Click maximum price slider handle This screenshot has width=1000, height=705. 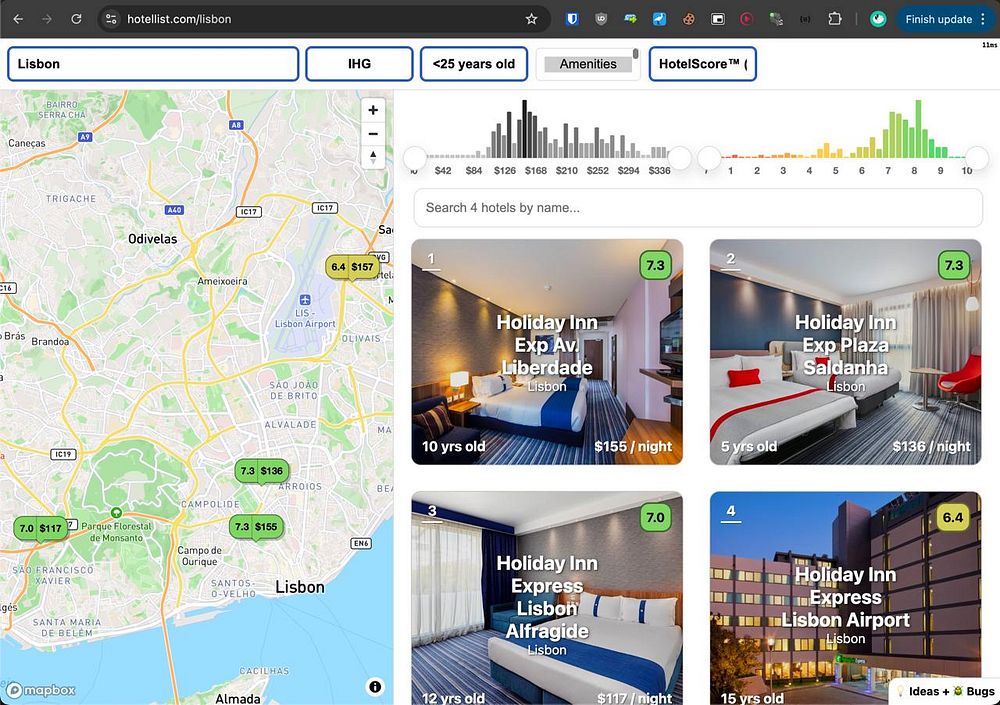click(x=680, y=158)
